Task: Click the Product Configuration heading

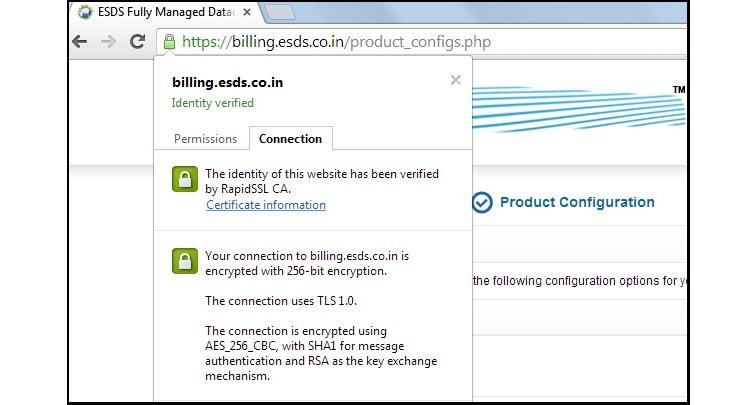Action: click(x=577, y=202)
